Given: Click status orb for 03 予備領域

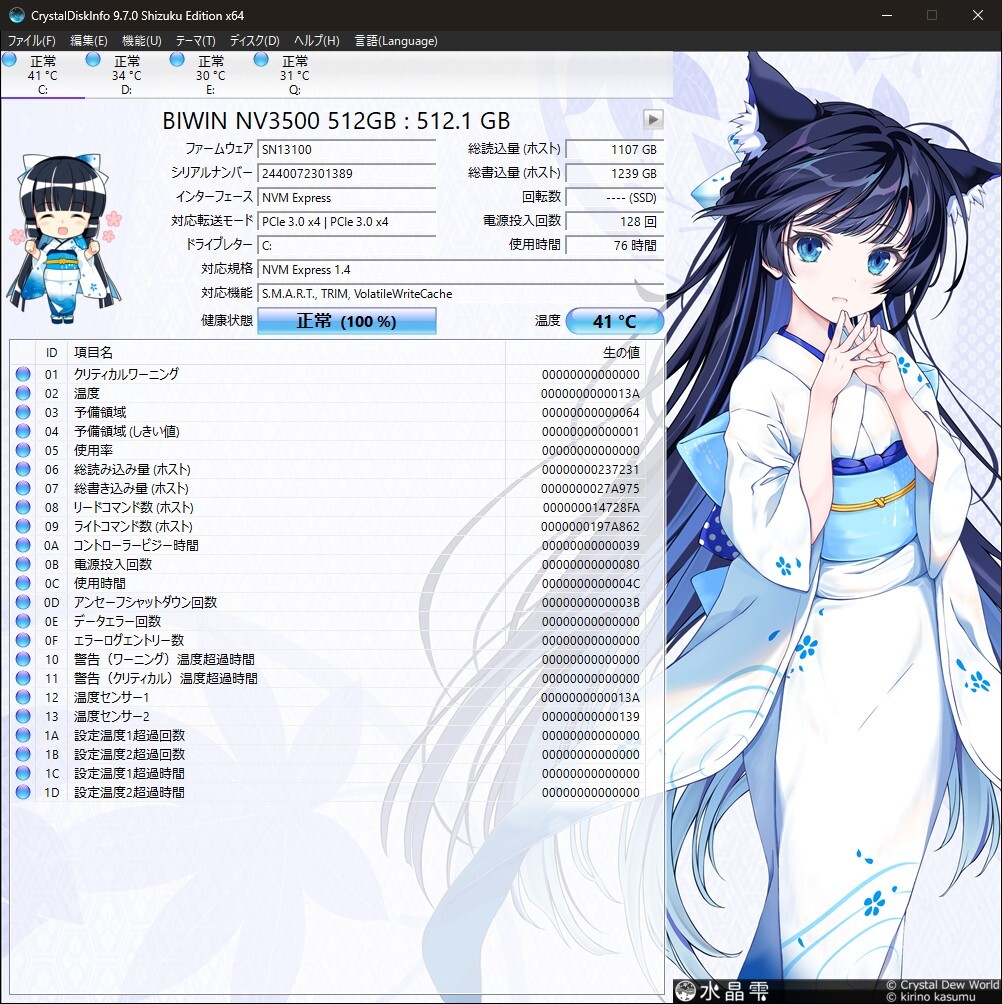Looking at the screenshot, I should coord(23,412).
